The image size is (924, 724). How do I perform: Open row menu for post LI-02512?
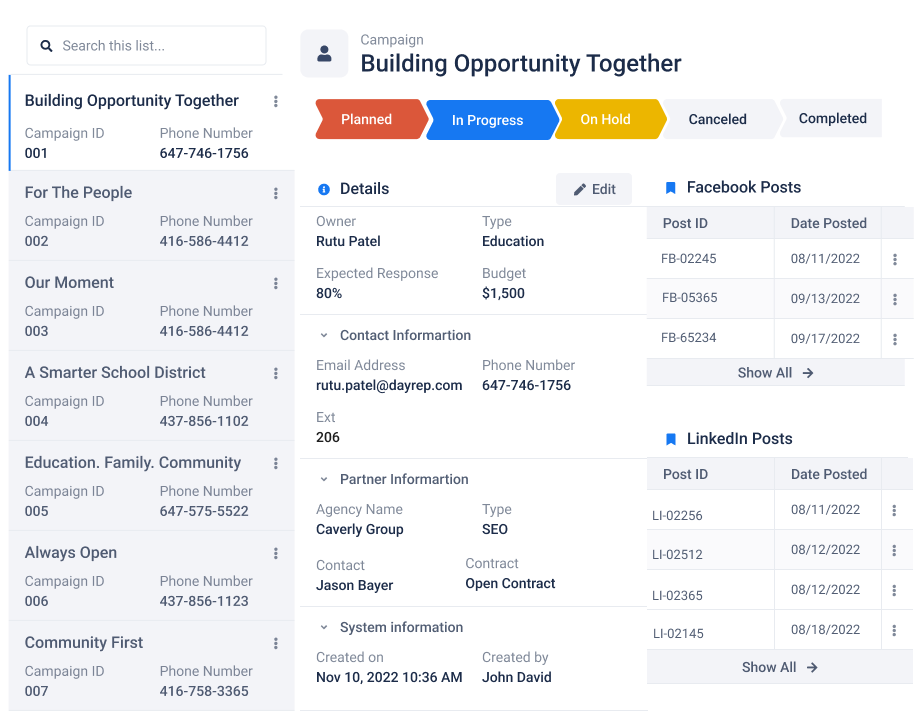[x=894, y=550]
